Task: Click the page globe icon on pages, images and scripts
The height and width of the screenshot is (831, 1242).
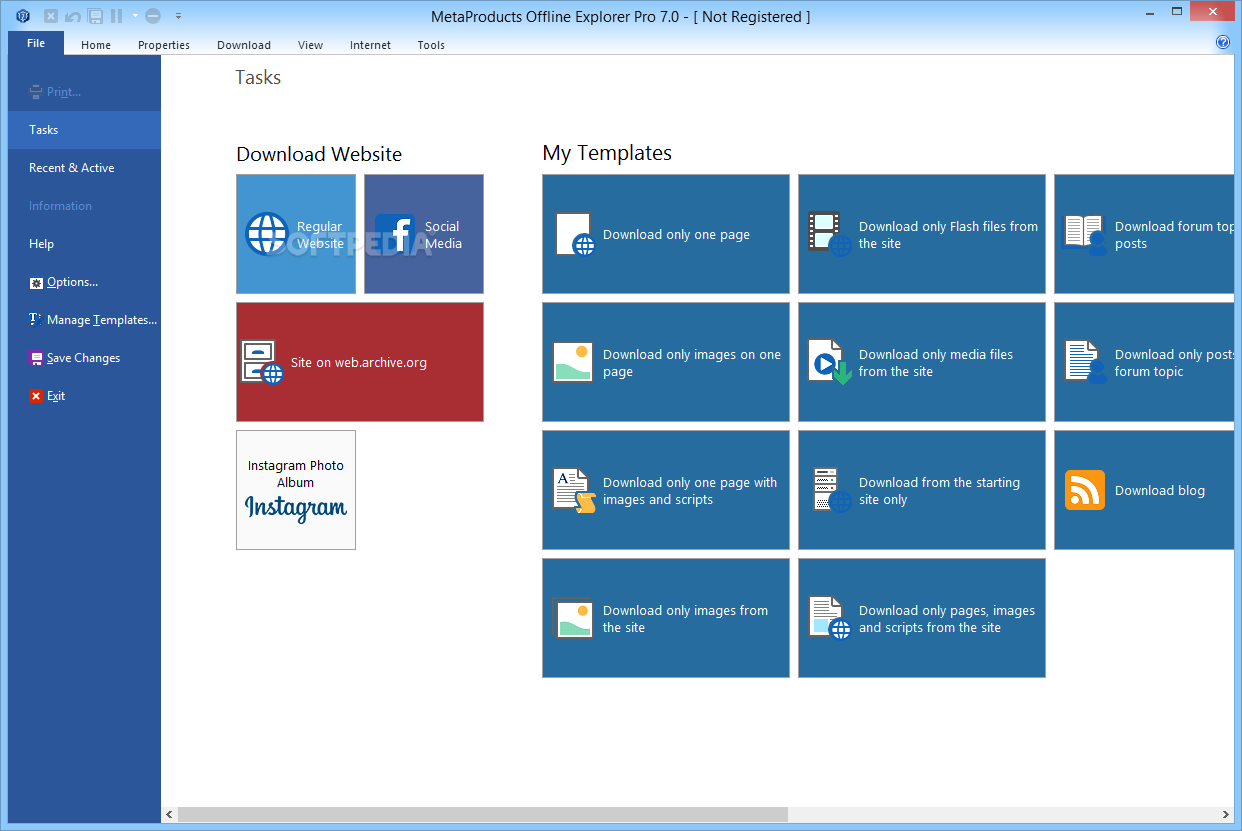Action: [x=831, y=618]
